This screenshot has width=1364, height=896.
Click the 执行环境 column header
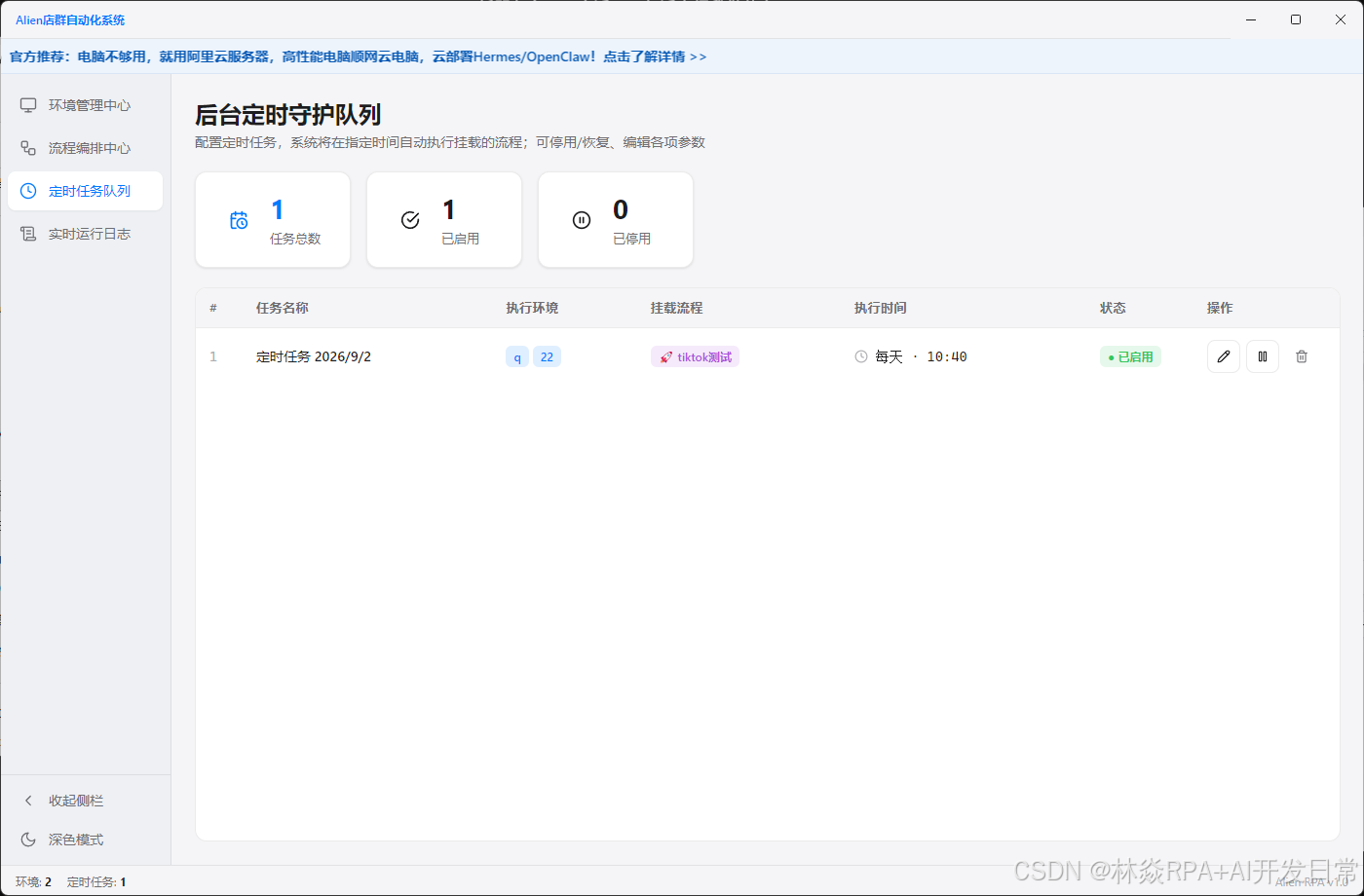pos(532,308)
